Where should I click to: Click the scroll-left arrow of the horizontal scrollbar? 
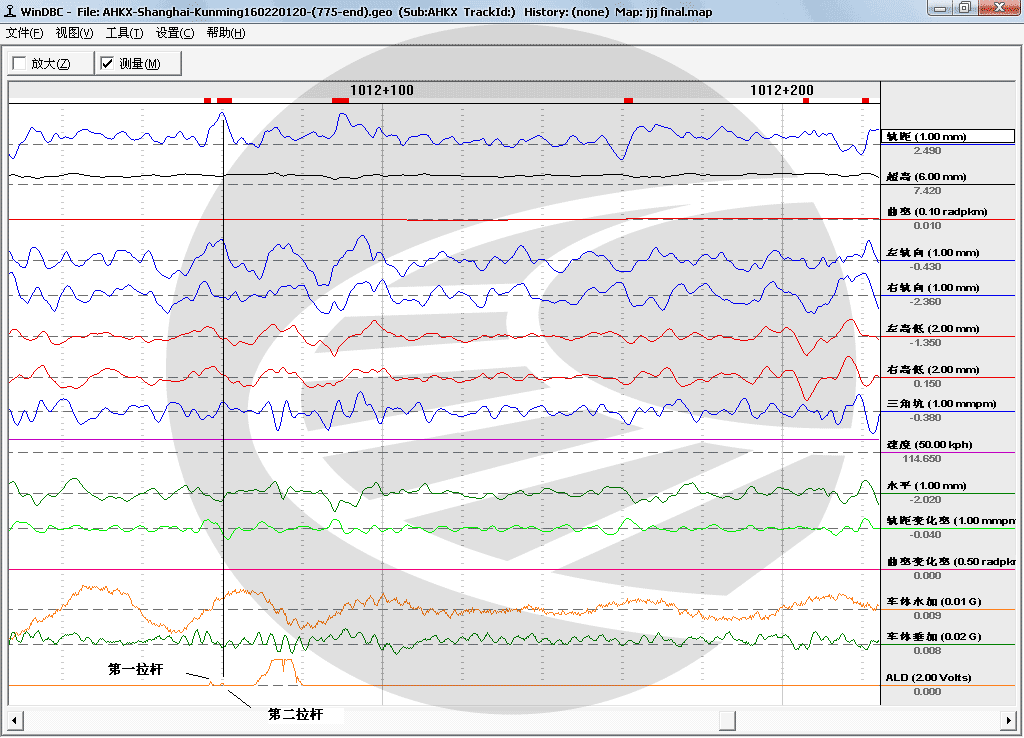15,721
